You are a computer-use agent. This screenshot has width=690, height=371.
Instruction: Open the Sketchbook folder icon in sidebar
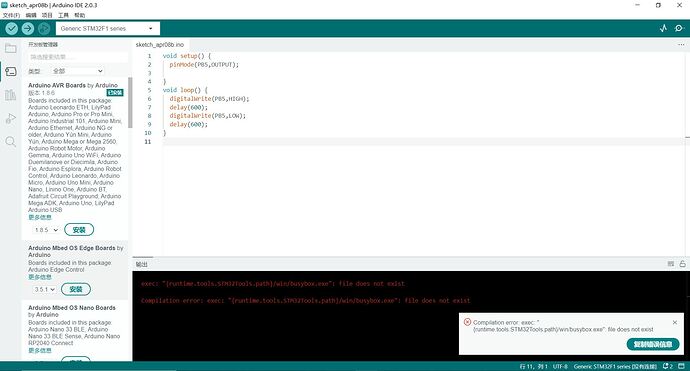(x=11, y=48)
